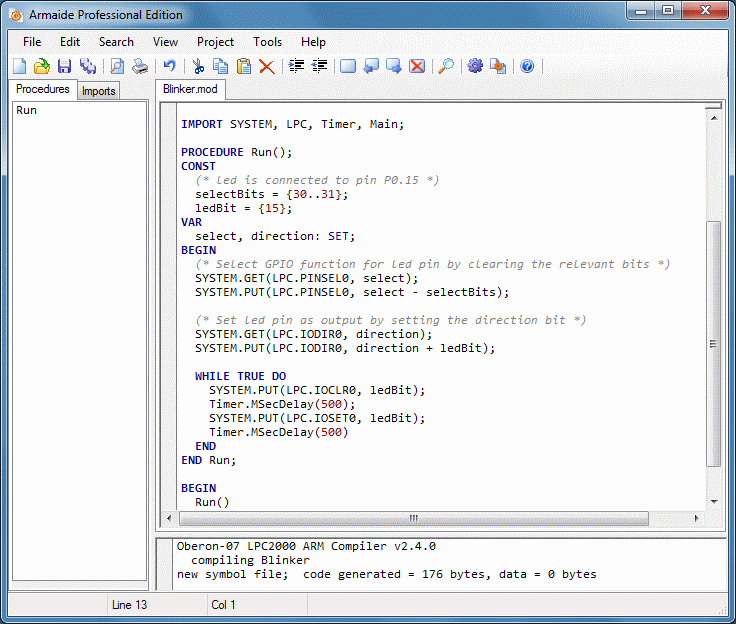
Task: Open Print Preview from the toolbar
Action: (118, 66)
